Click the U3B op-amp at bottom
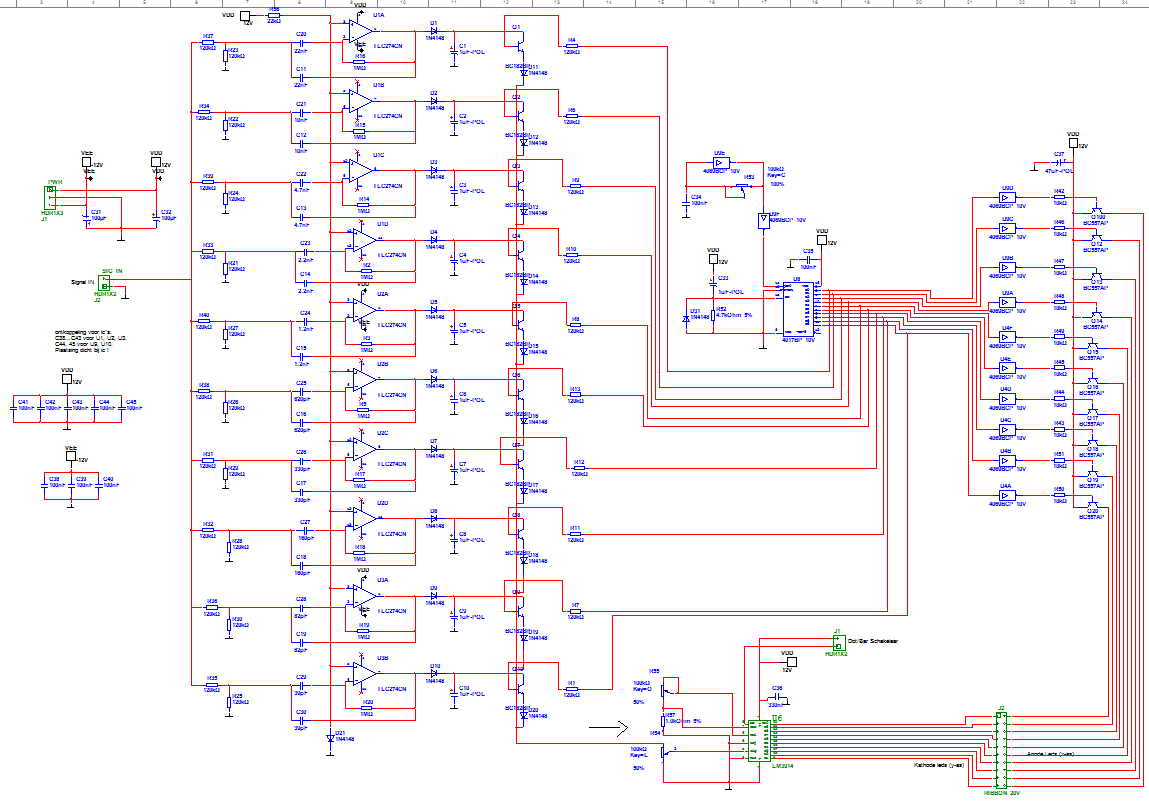 point(361,675)
